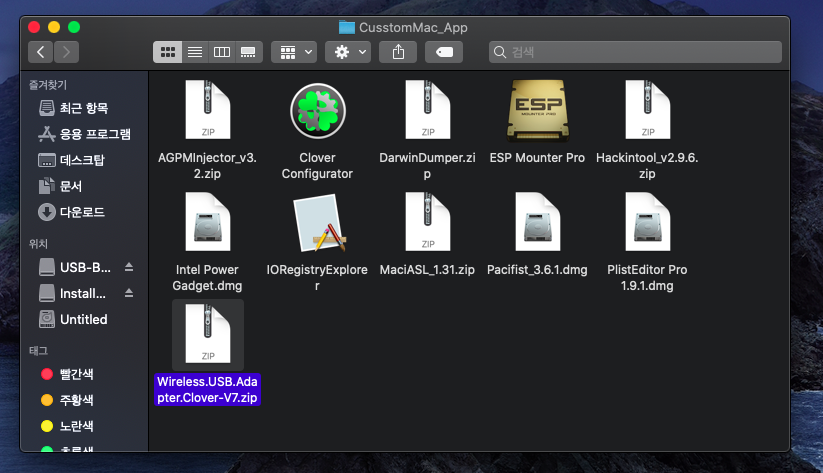Click the Edit Tags toolbar button
This screenshot has height=473, width=823.
point(444,52)
